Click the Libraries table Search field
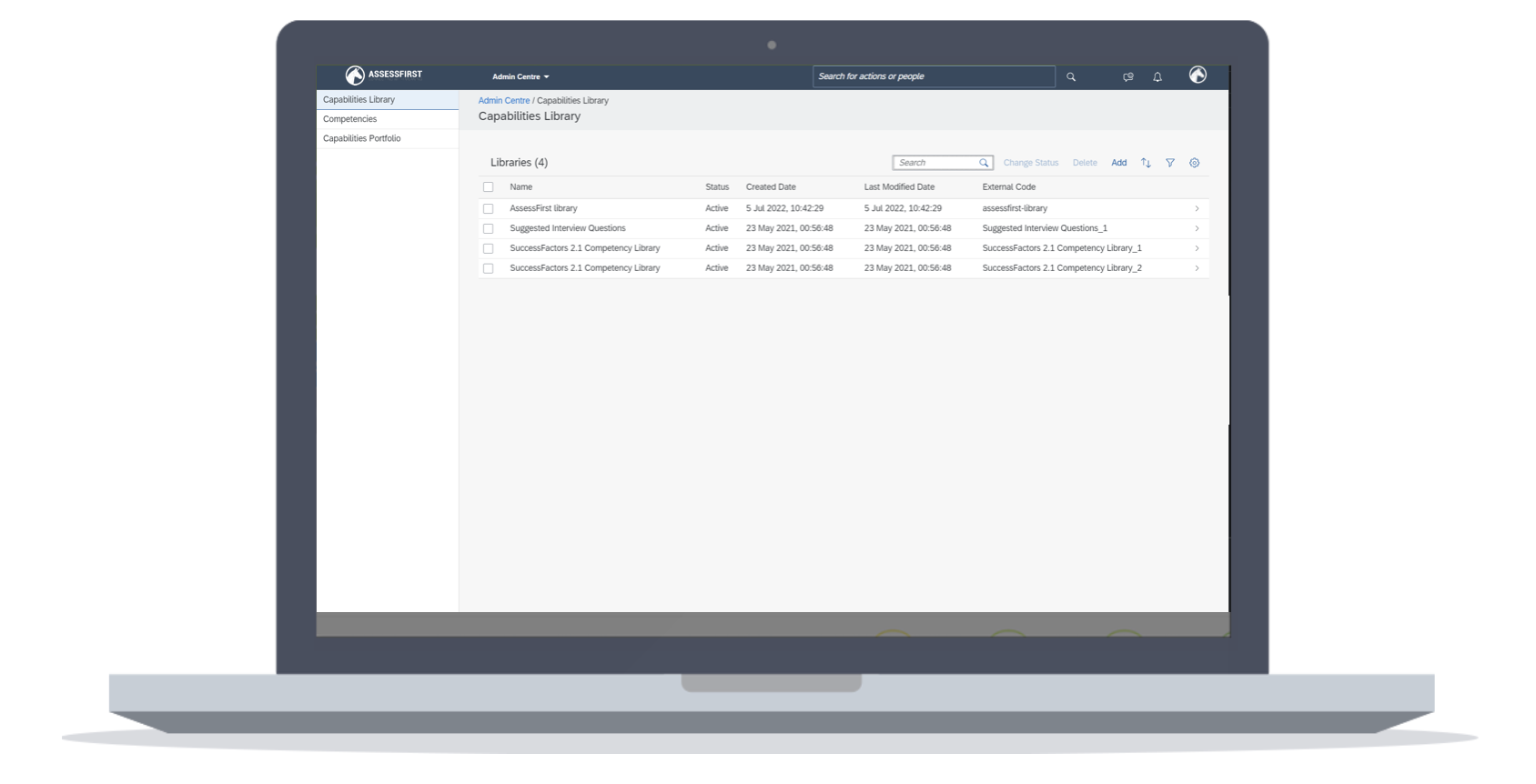Viewport: 1536px width, 784px height. tap(935, 163)
